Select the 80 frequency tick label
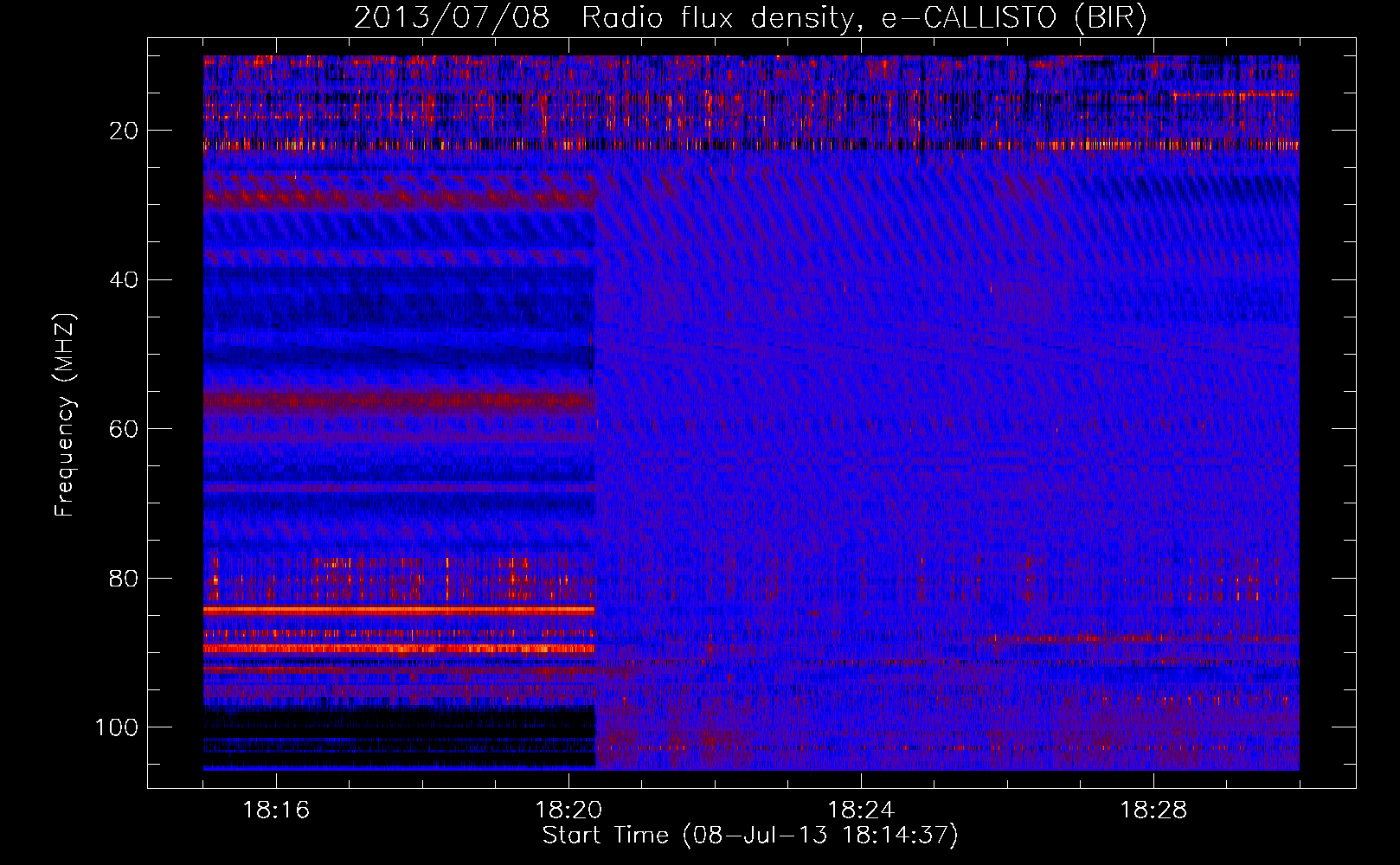 tap(125, 578)
